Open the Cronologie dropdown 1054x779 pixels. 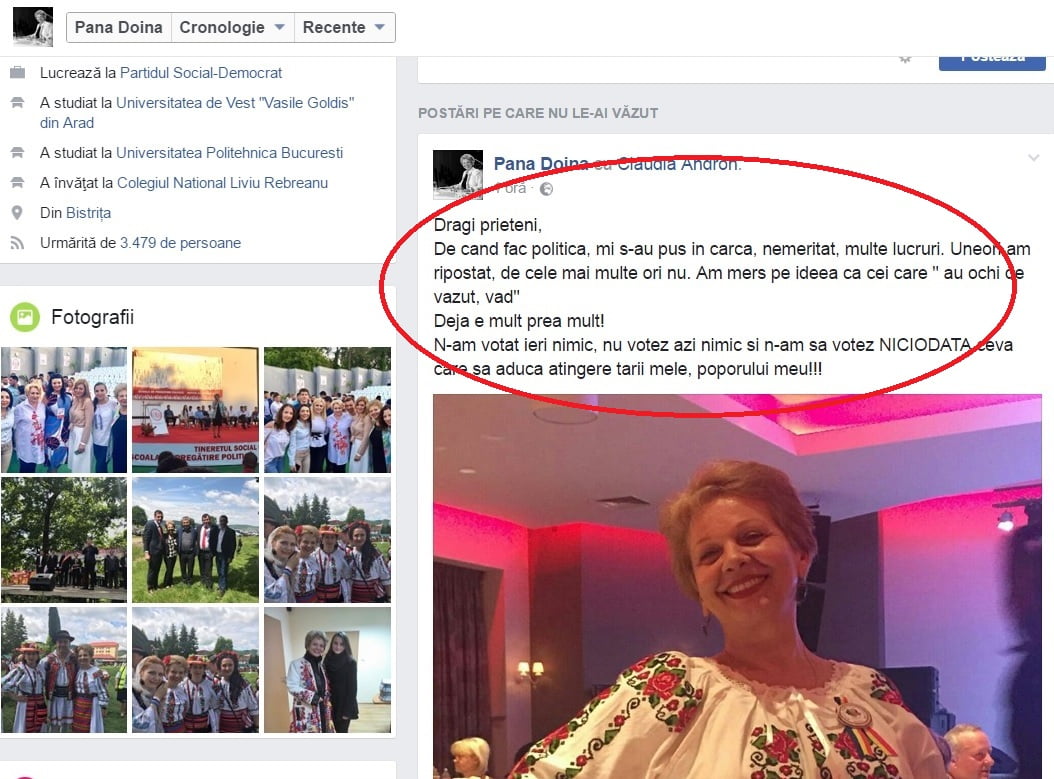point(233,28)
